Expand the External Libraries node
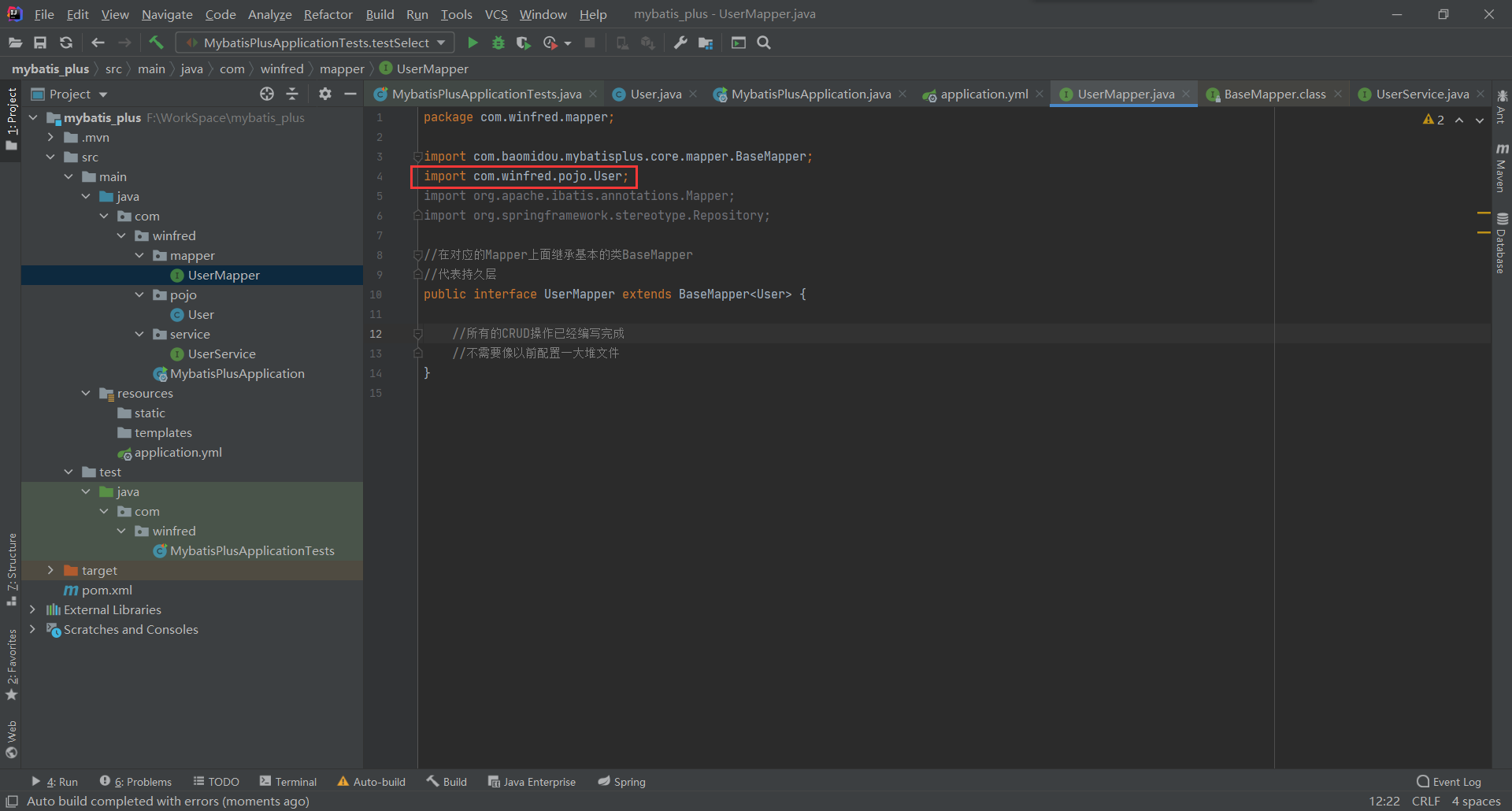This screenshot has width=1512, height=811. pos(32,609)
